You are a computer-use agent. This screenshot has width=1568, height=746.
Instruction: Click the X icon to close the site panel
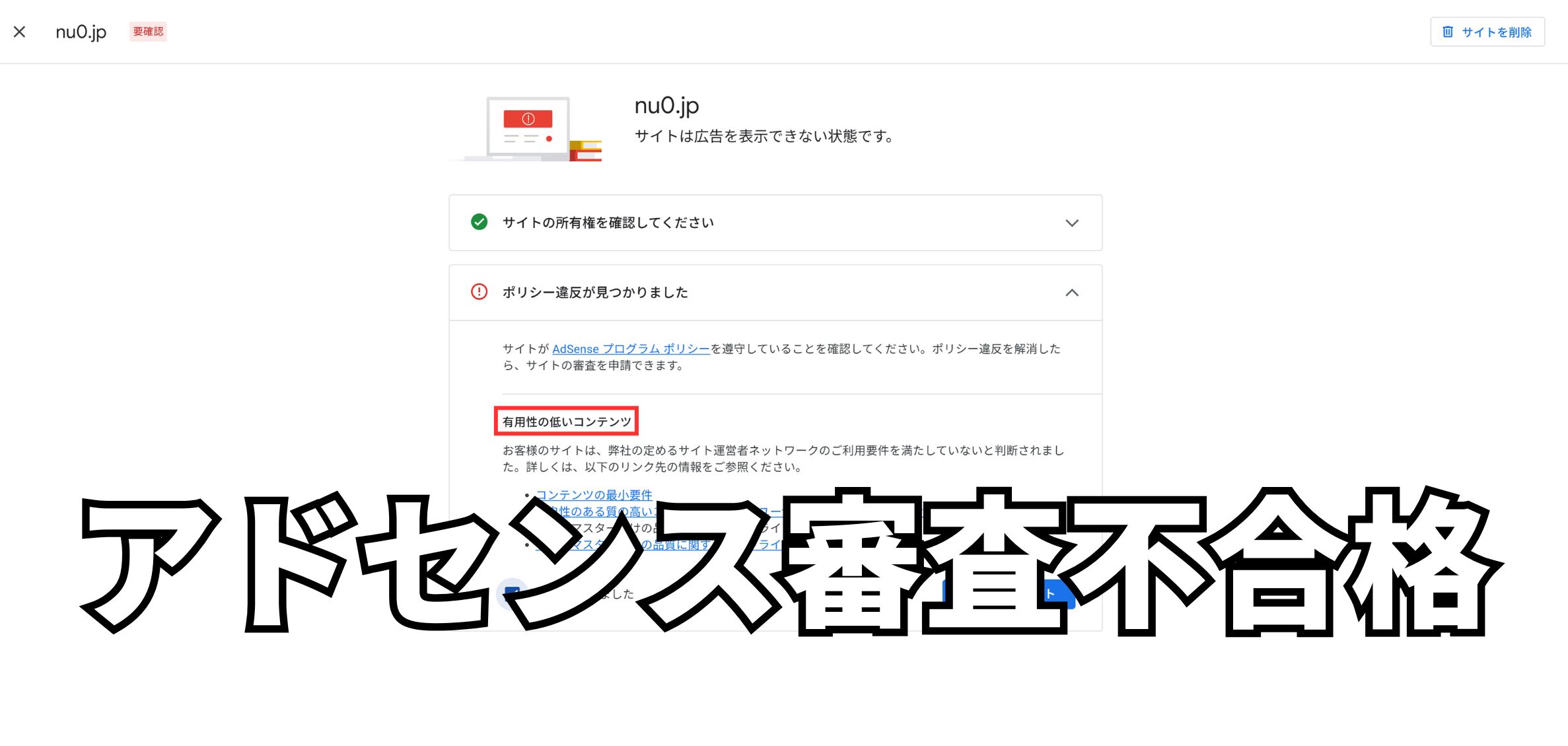[x=20, y=31]
